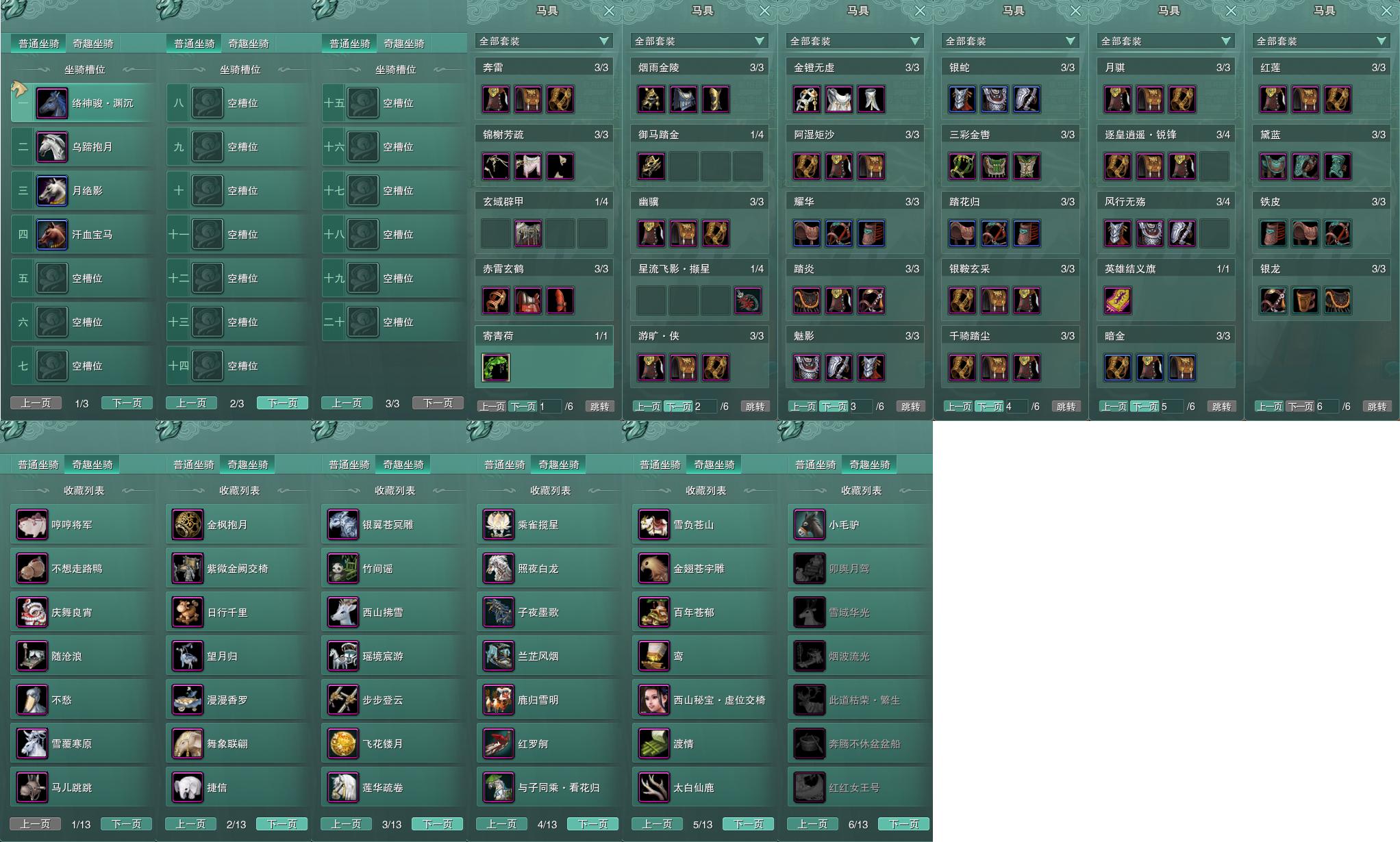Select the single 御马踏金 gear icon

(x=651, y=166)
